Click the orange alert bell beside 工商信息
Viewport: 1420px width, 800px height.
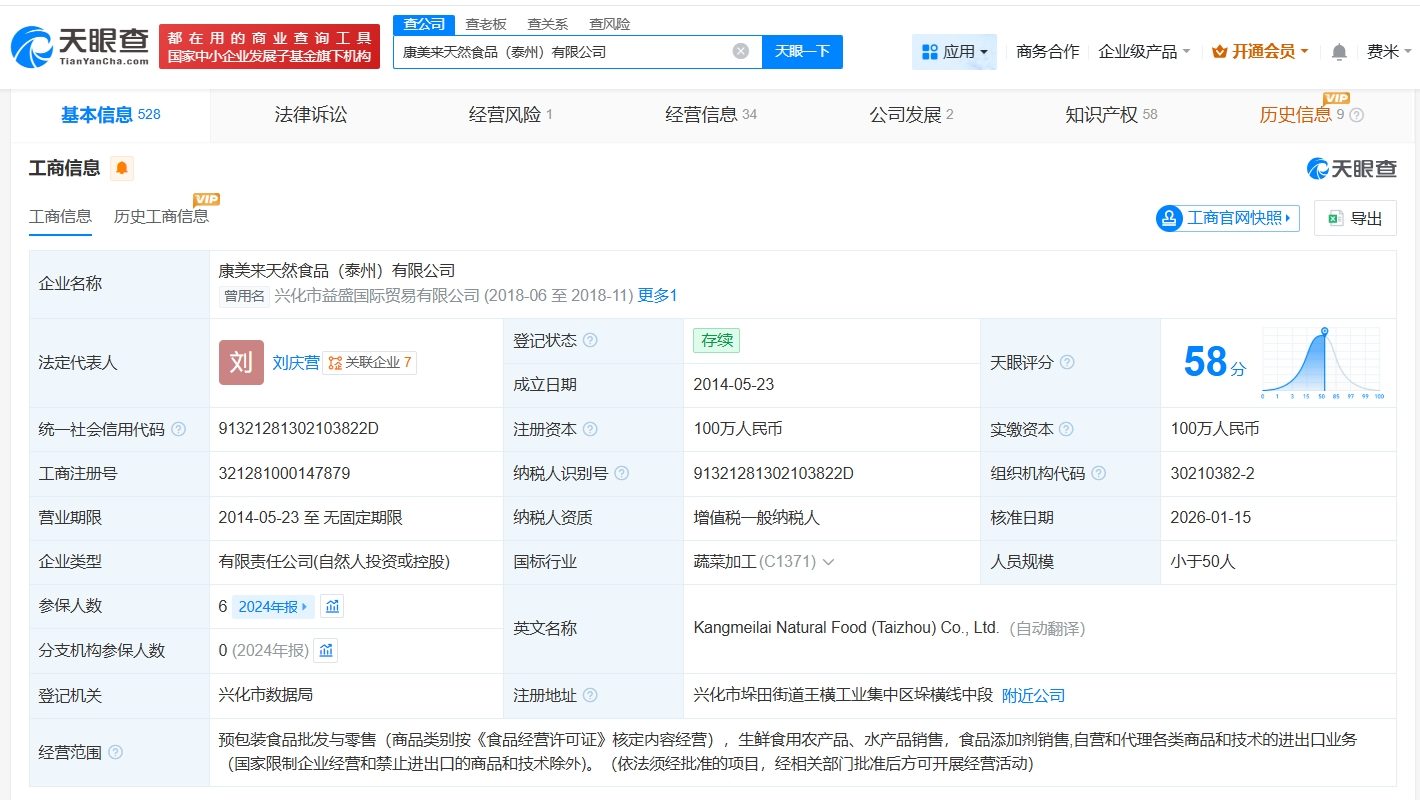122,168
